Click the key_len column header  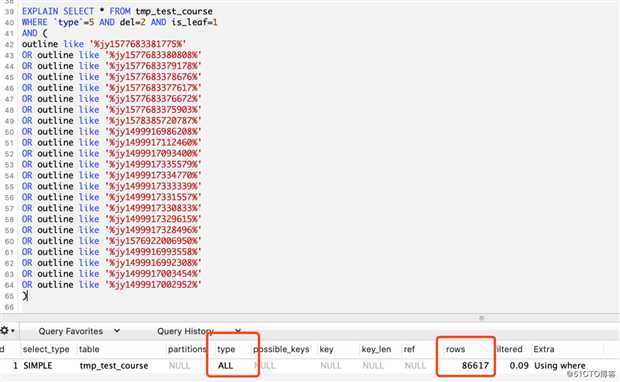click(x=376, y=349)
